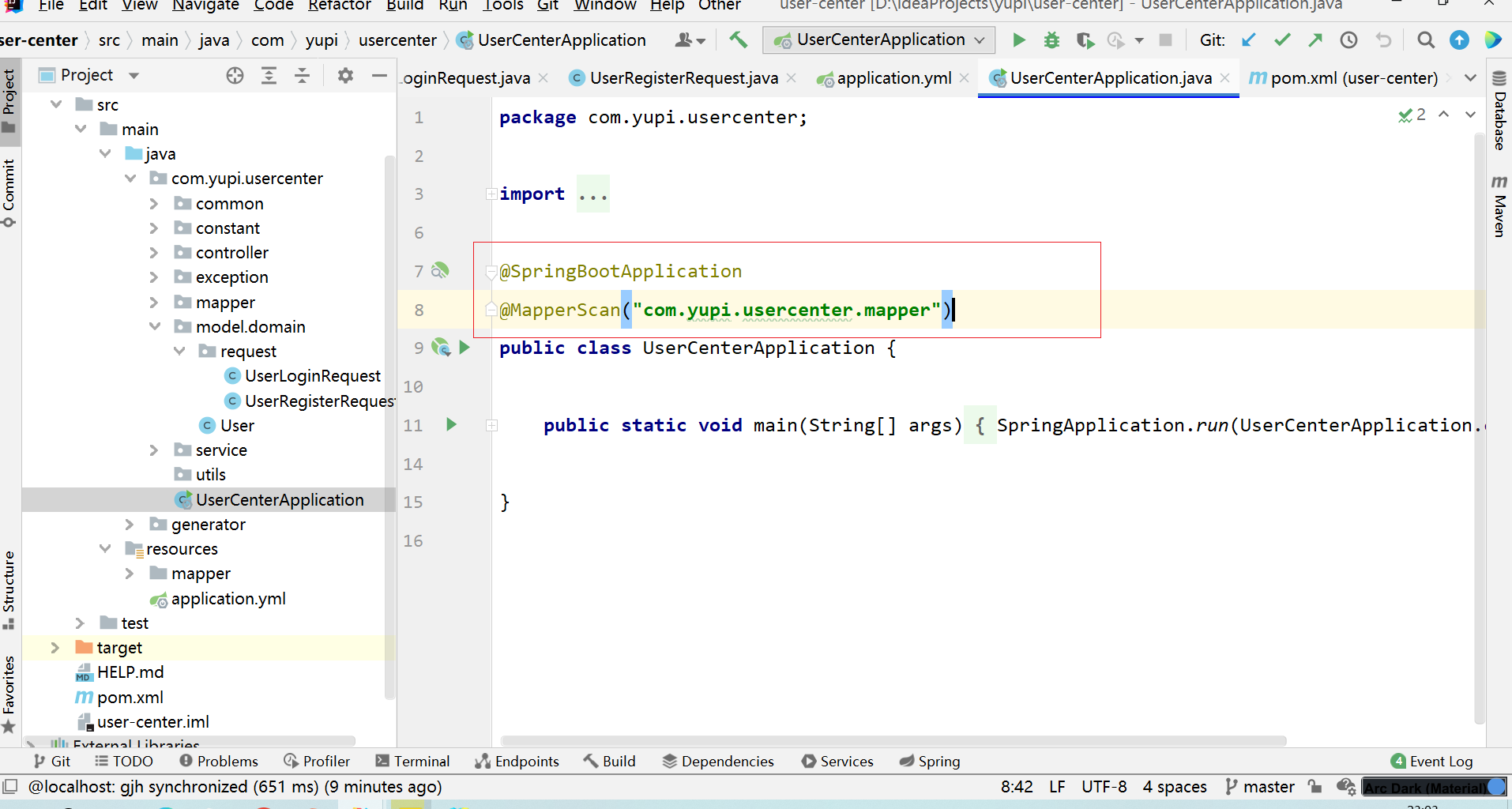Open Search Everywhere magnifier icon
Image resolution: width=1512 pixels, height=809 pixels.
click(1425, 40)
